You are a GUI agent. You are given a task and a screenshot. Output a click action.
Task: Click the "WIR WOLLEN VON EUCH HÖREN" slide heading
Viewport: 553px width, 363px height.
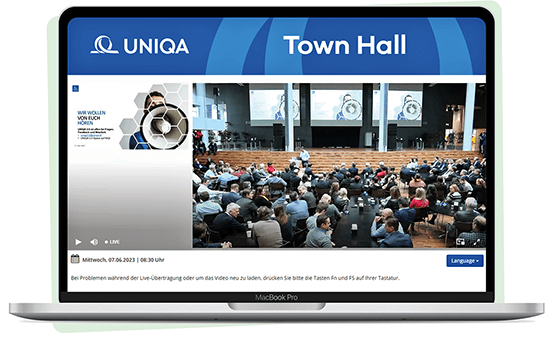click(x=91, y=118)
